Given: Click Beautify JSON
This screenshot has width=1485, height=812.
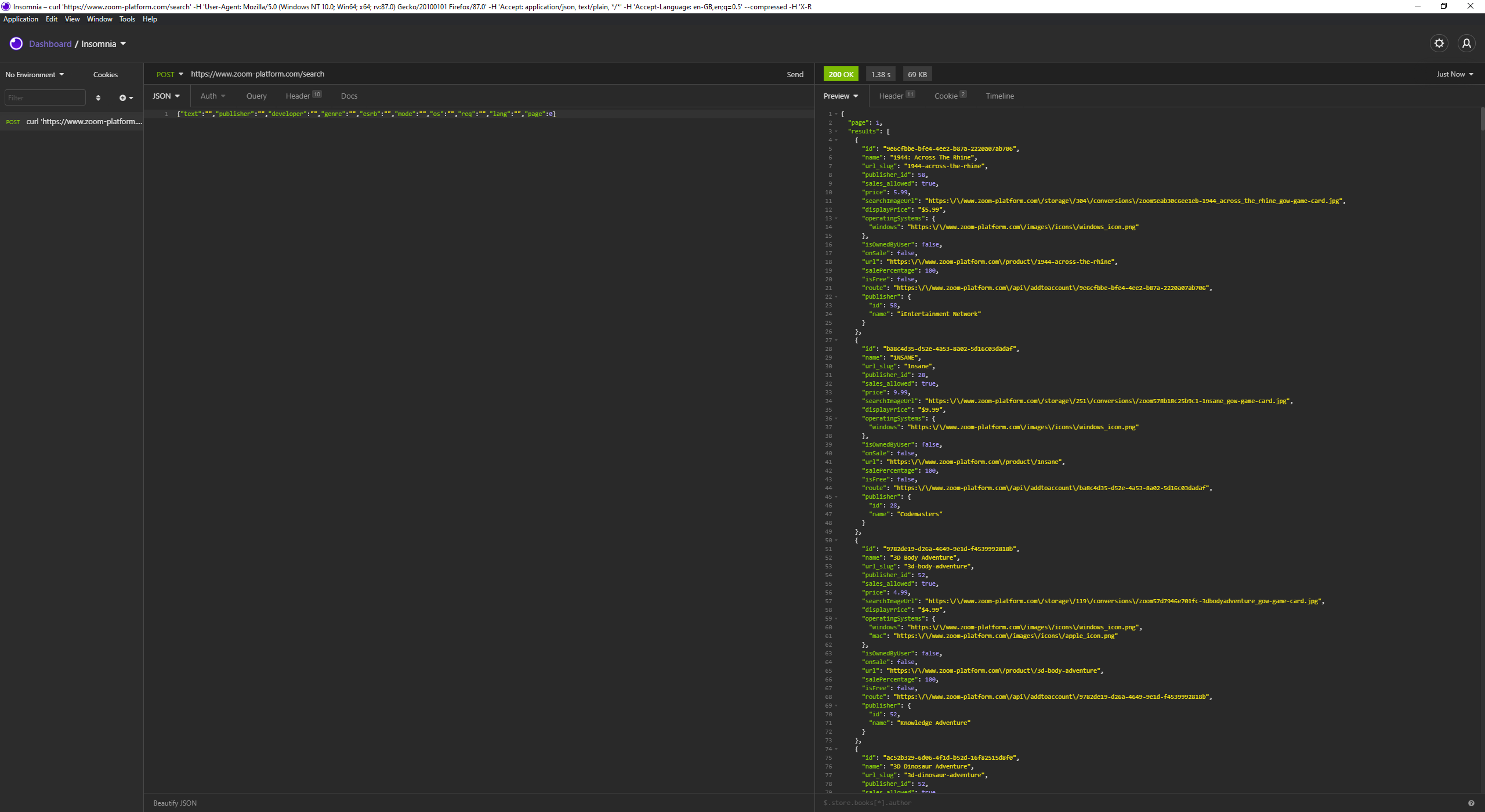Looking at the screenshot, I should coord(175,803).
